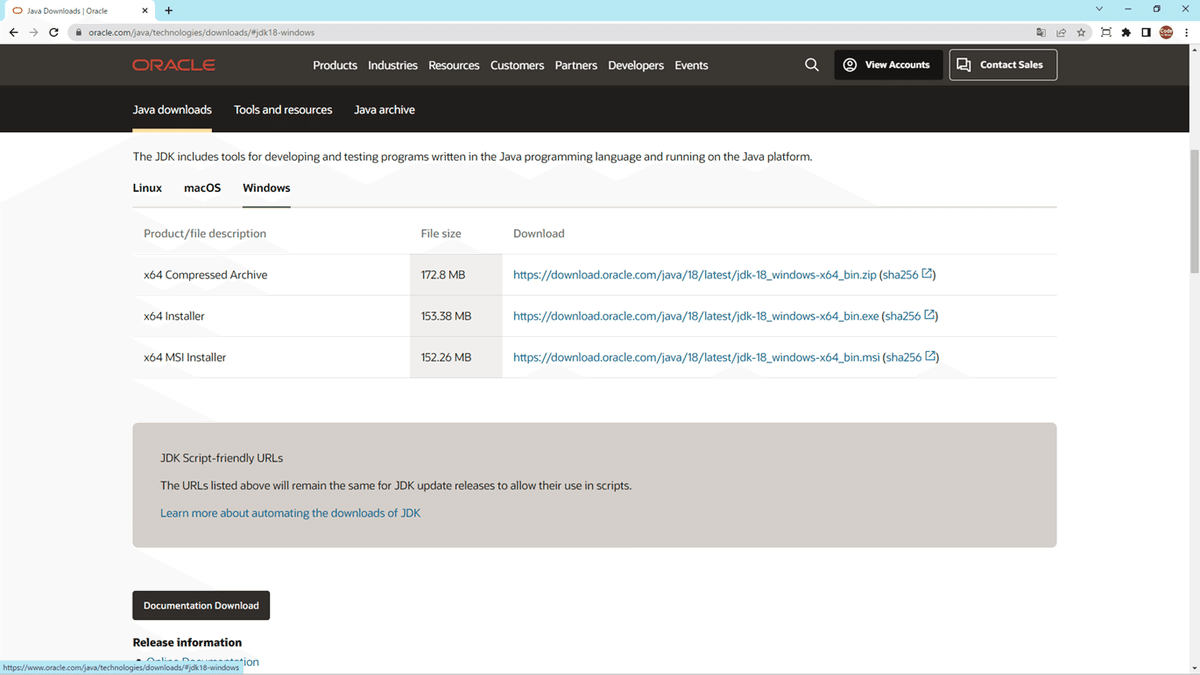The width and height of the screenshot is (1200, 675).
Task: Open the Customers menu
Action: [517, 65]
